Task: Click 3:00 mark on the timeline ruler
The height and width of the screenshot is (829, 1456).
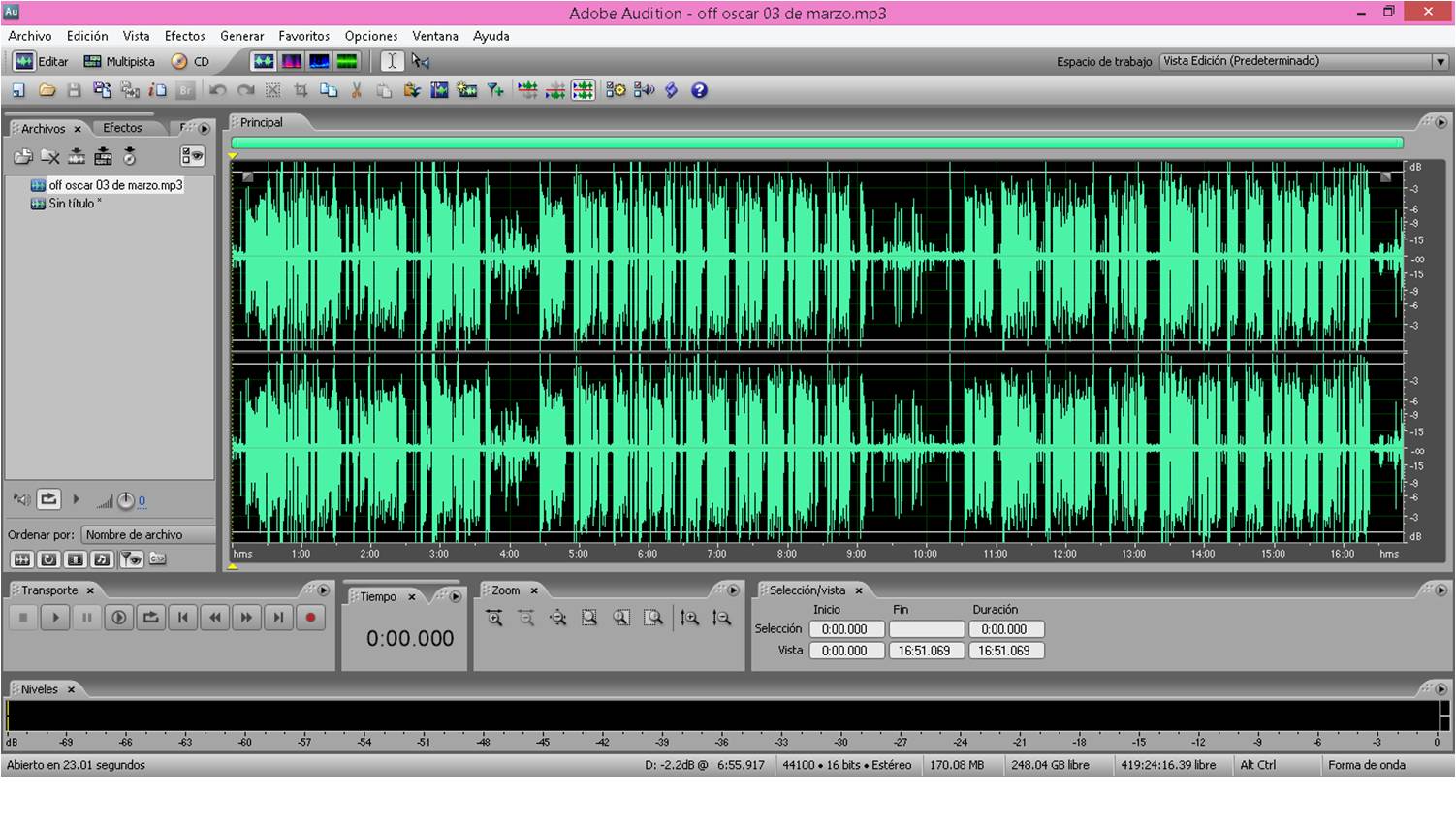Action: tap(439, 554)
